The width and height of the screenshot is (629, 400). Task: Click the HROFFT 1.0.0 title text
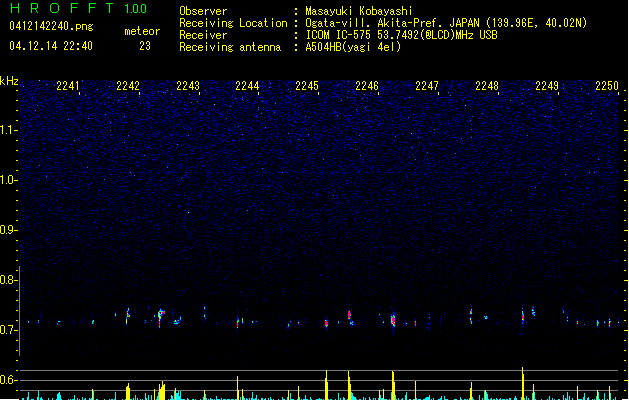tap(78, 8)
